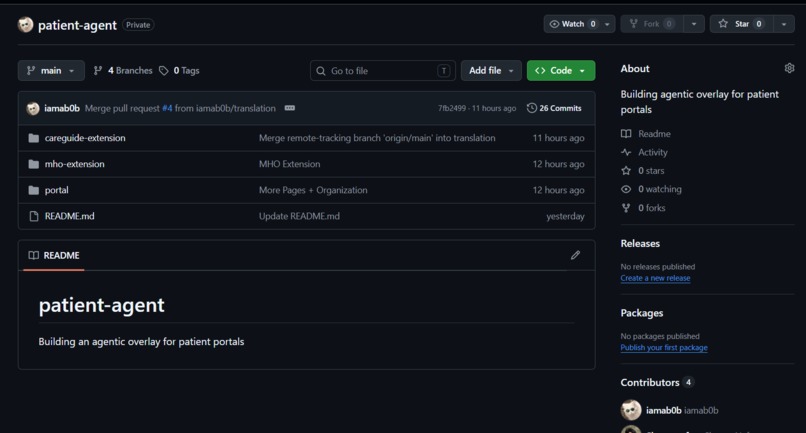This screenshot has width=806, height=433.
Task: Open the portal folder name
Action: click(x=57, y=190)
